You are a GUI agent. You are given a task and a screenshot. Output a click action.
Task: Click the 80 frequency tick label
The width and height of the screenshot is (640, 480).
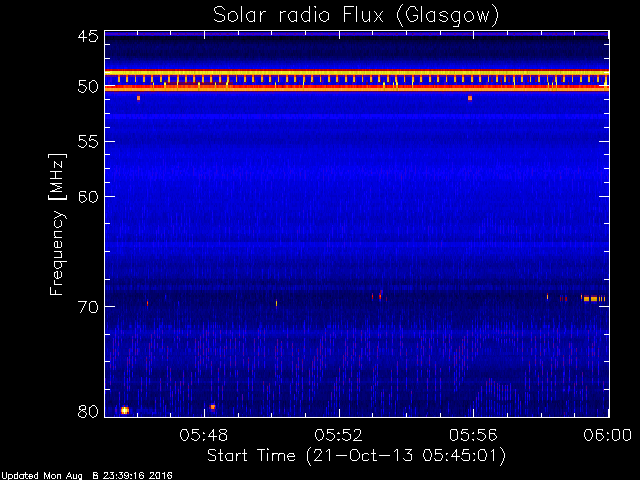88,411
